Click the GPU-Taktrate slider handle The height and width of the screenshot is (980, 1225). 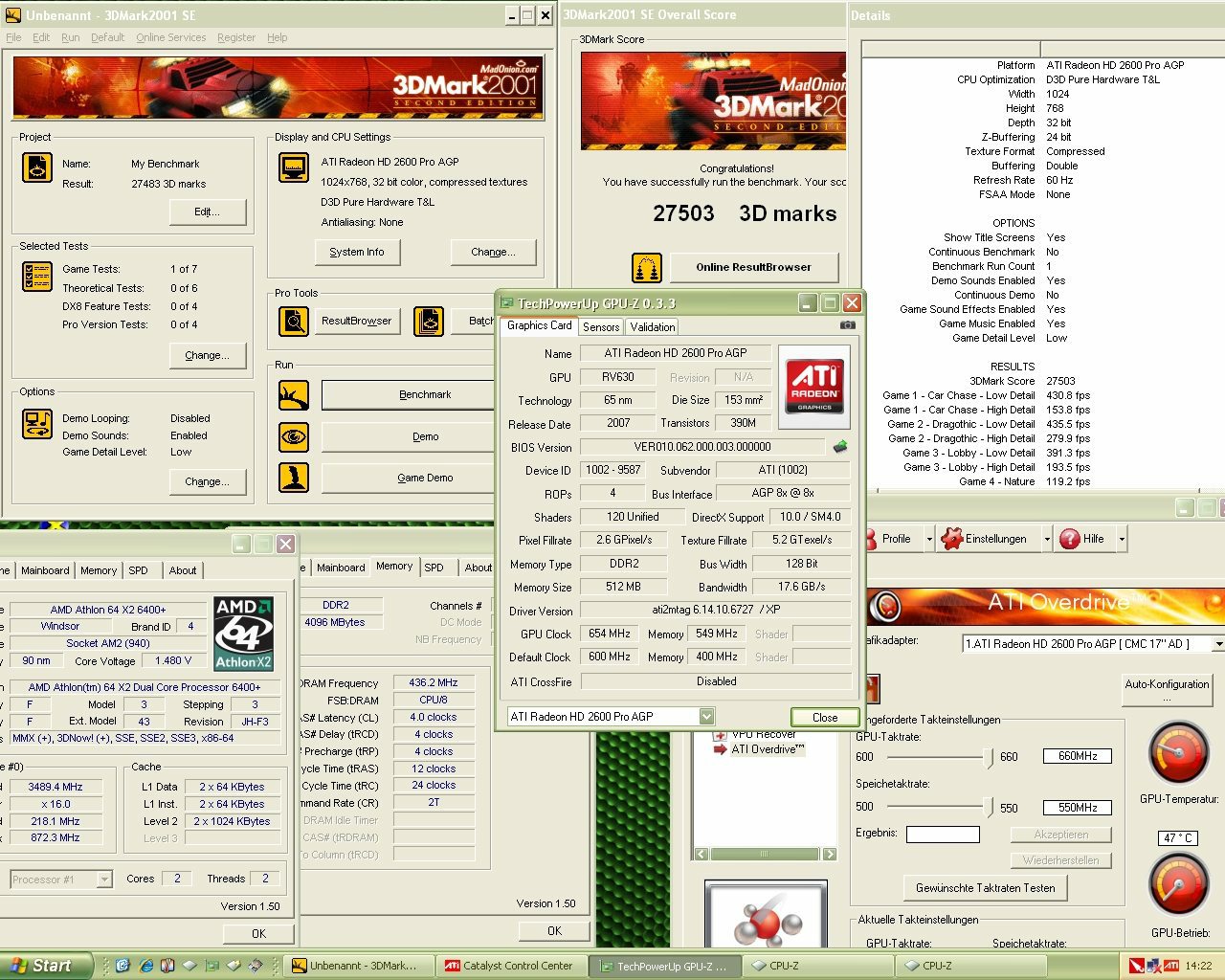pyautogui.click(x=988, y=756)
